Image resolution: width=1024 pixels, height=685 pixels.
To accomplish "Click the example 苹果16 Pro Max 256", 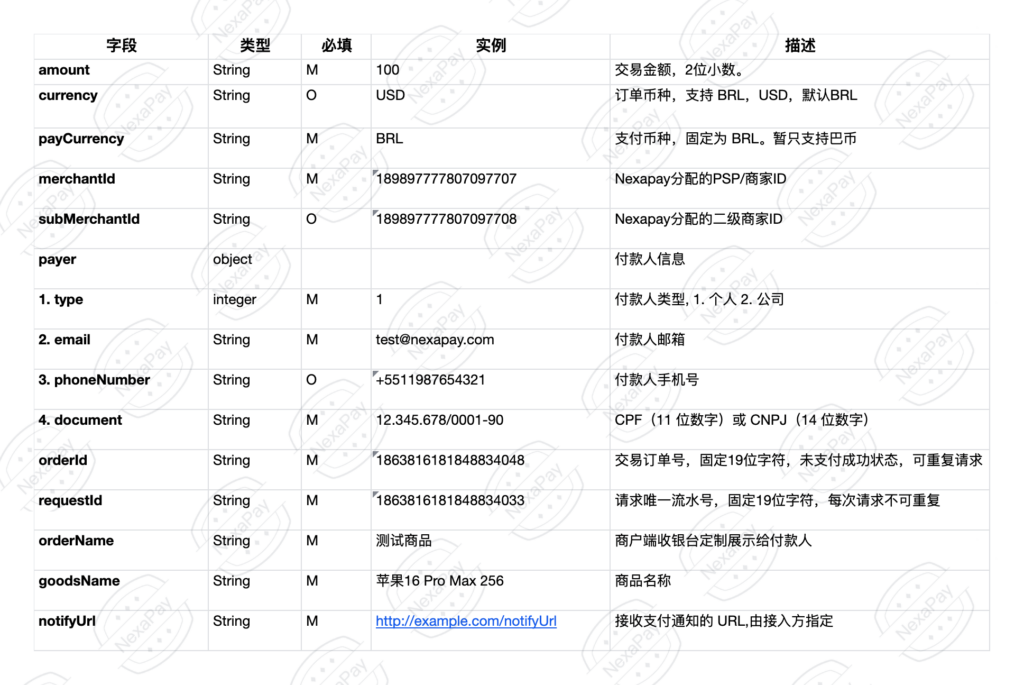I will click(440, 581).
